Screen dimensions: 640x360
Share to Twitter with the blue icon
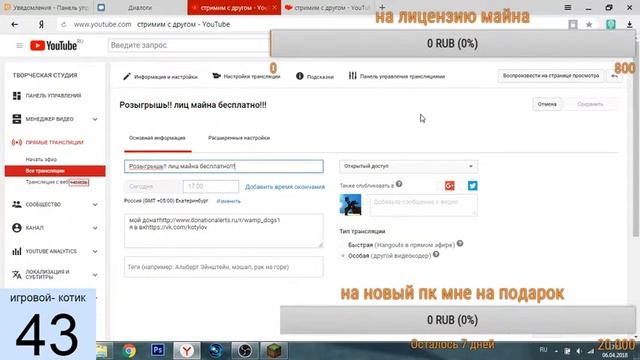[473, 186]
